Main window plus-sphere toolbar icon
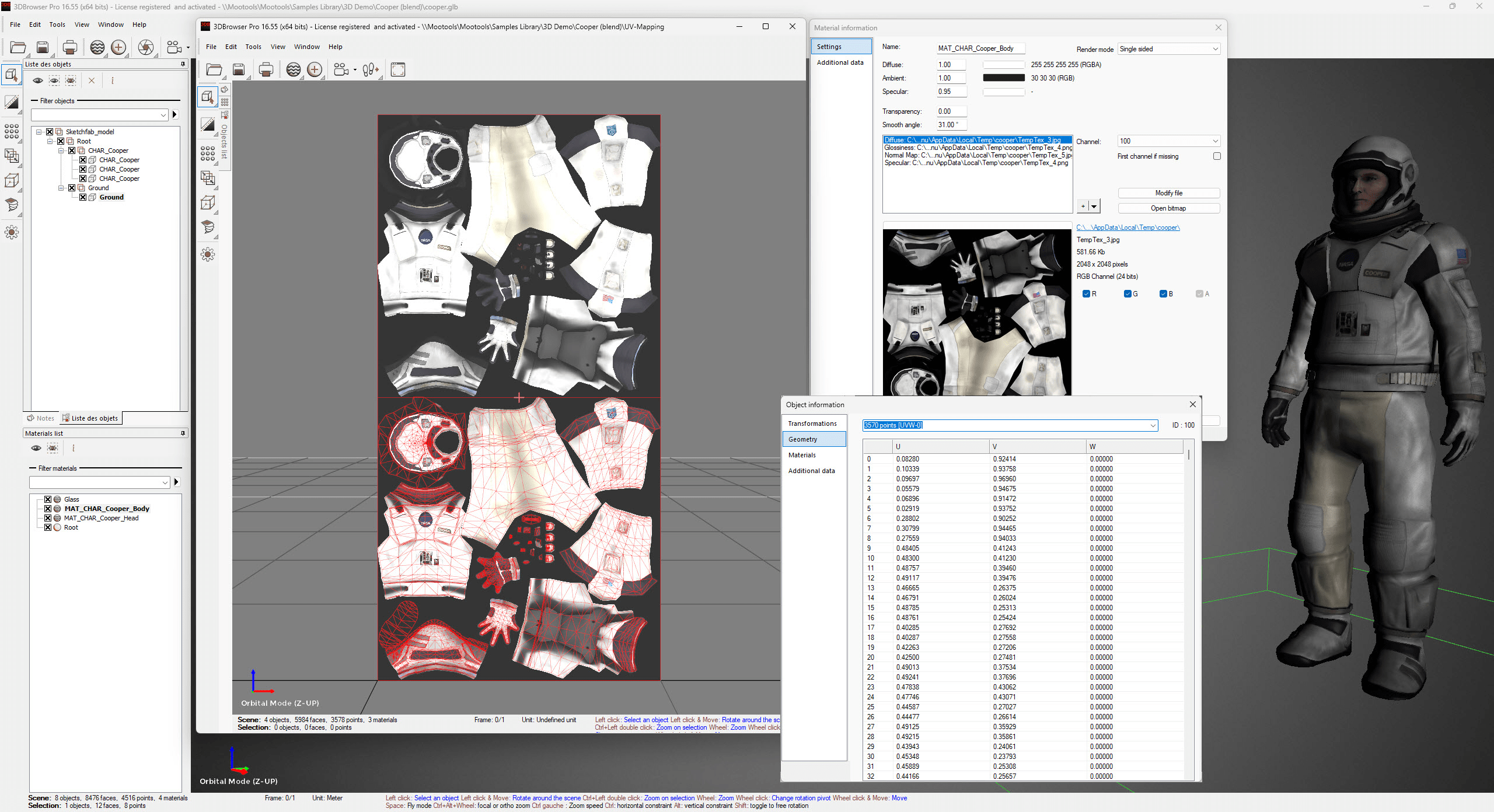1494x812 pixels. pos(118,47)
